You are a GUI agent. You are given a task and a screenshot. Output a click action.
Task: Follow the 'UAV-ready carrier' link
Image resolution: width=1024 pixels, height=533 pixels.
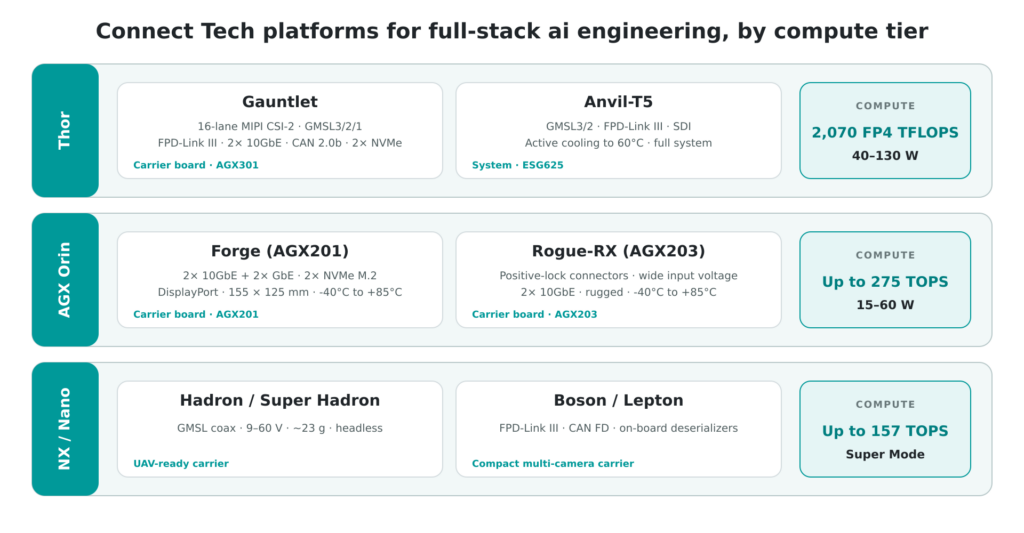point(181,464)
